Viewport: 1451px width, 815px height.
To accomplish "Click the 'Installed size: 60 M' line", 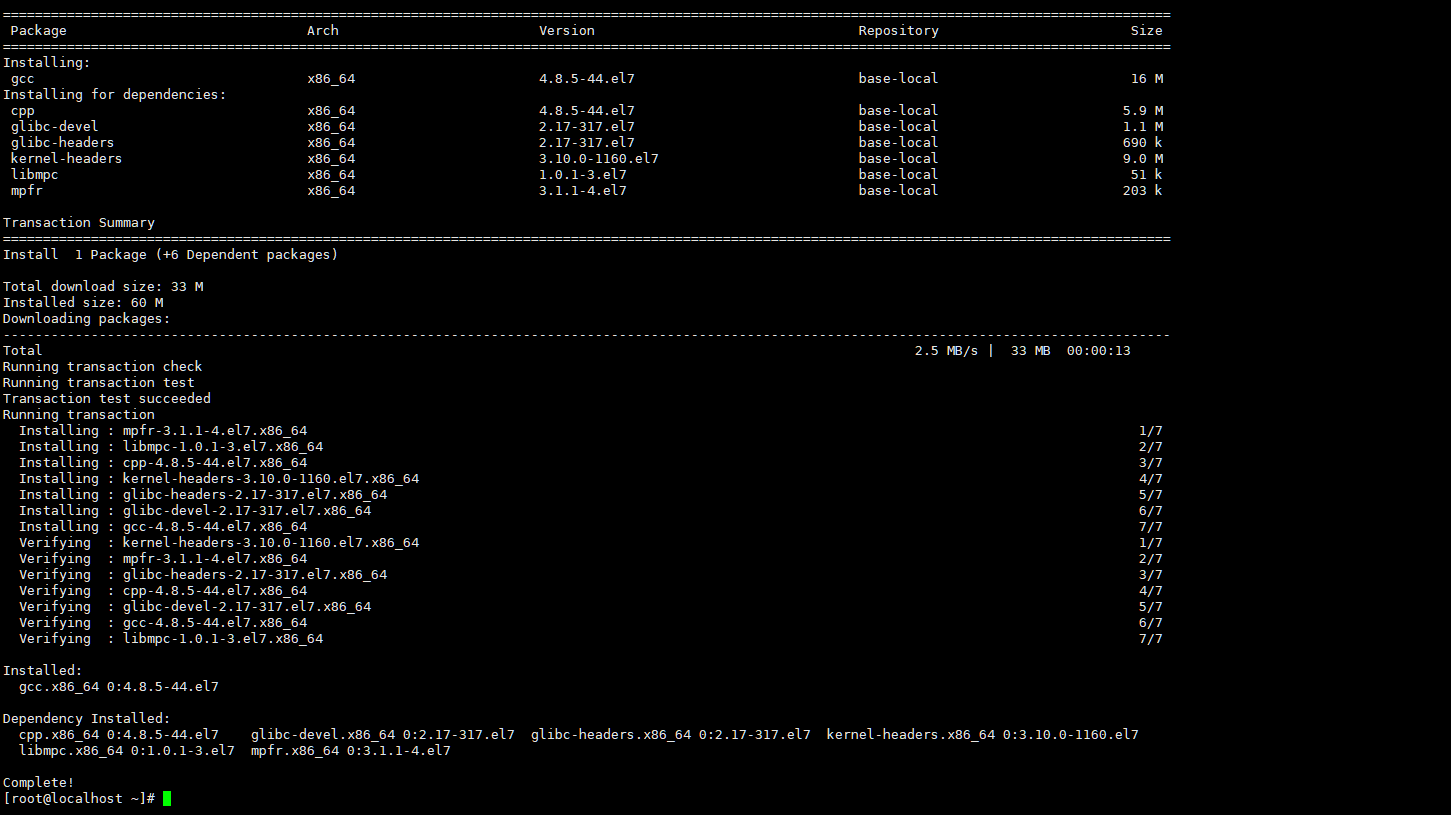I will [83, 302].
